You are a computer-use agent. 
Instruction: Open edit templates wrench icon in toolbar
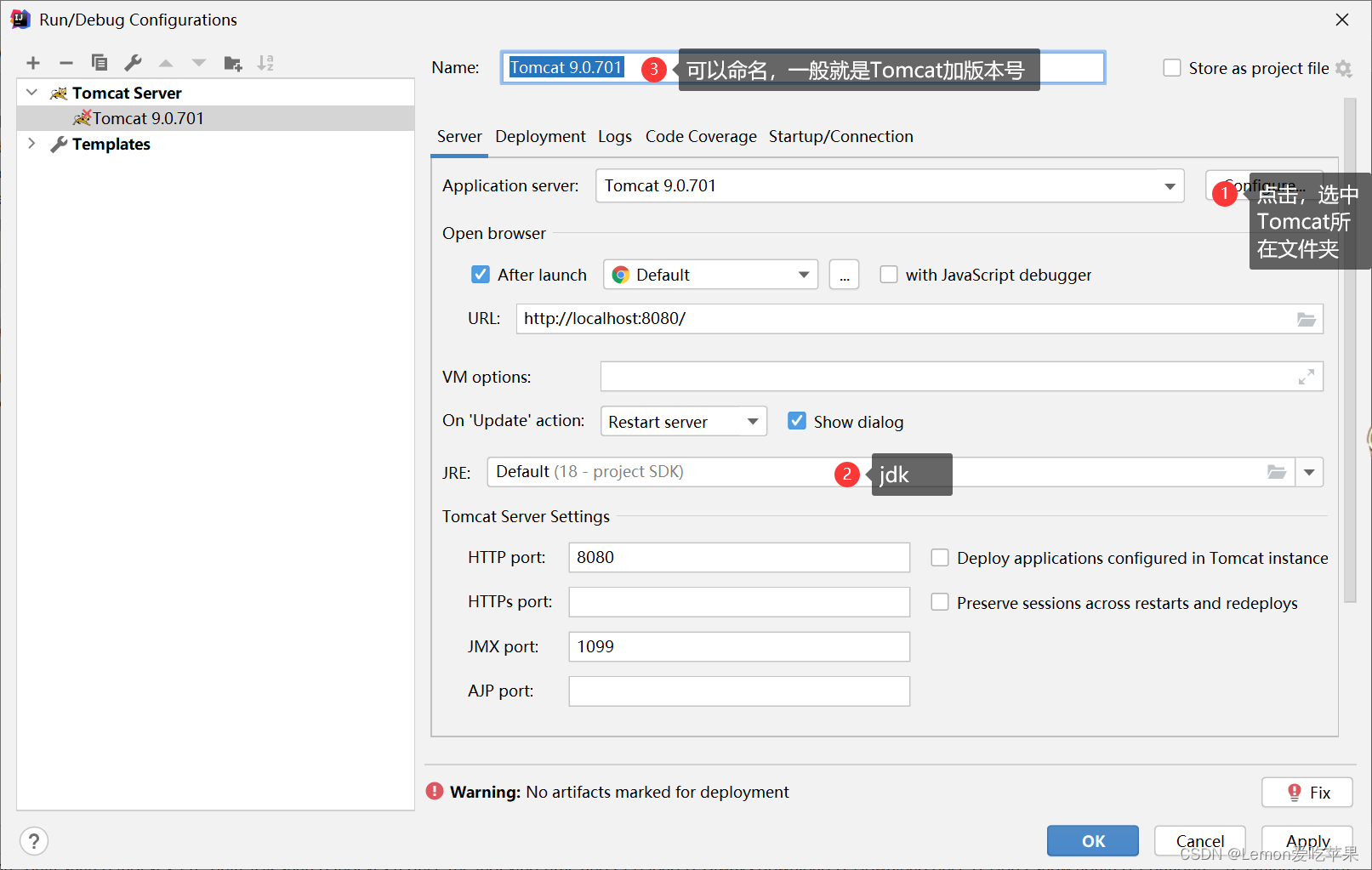133,63
